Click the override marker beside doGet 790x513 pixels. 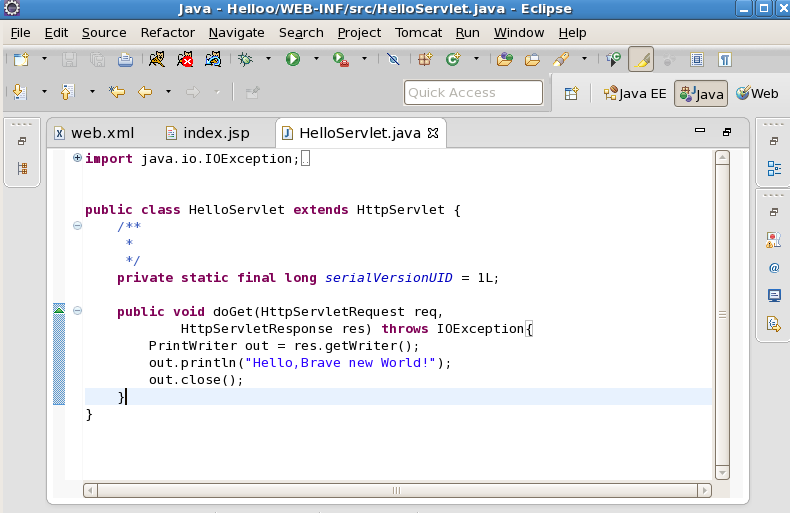click(x=59, y=309)
